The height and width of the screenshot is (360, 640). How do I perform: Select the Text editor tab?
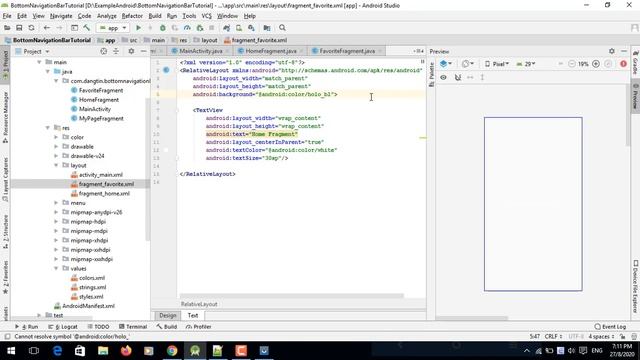coord(193,316)
